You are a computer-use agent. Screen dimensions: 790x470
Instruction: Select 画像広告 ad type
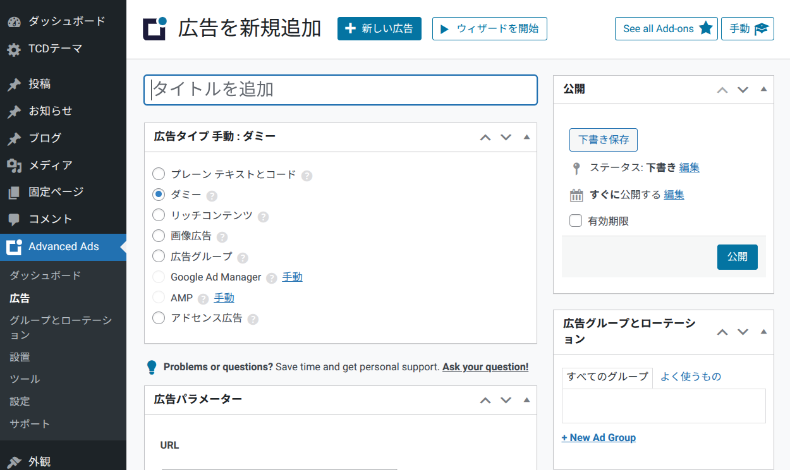click(x=159, y=235)
